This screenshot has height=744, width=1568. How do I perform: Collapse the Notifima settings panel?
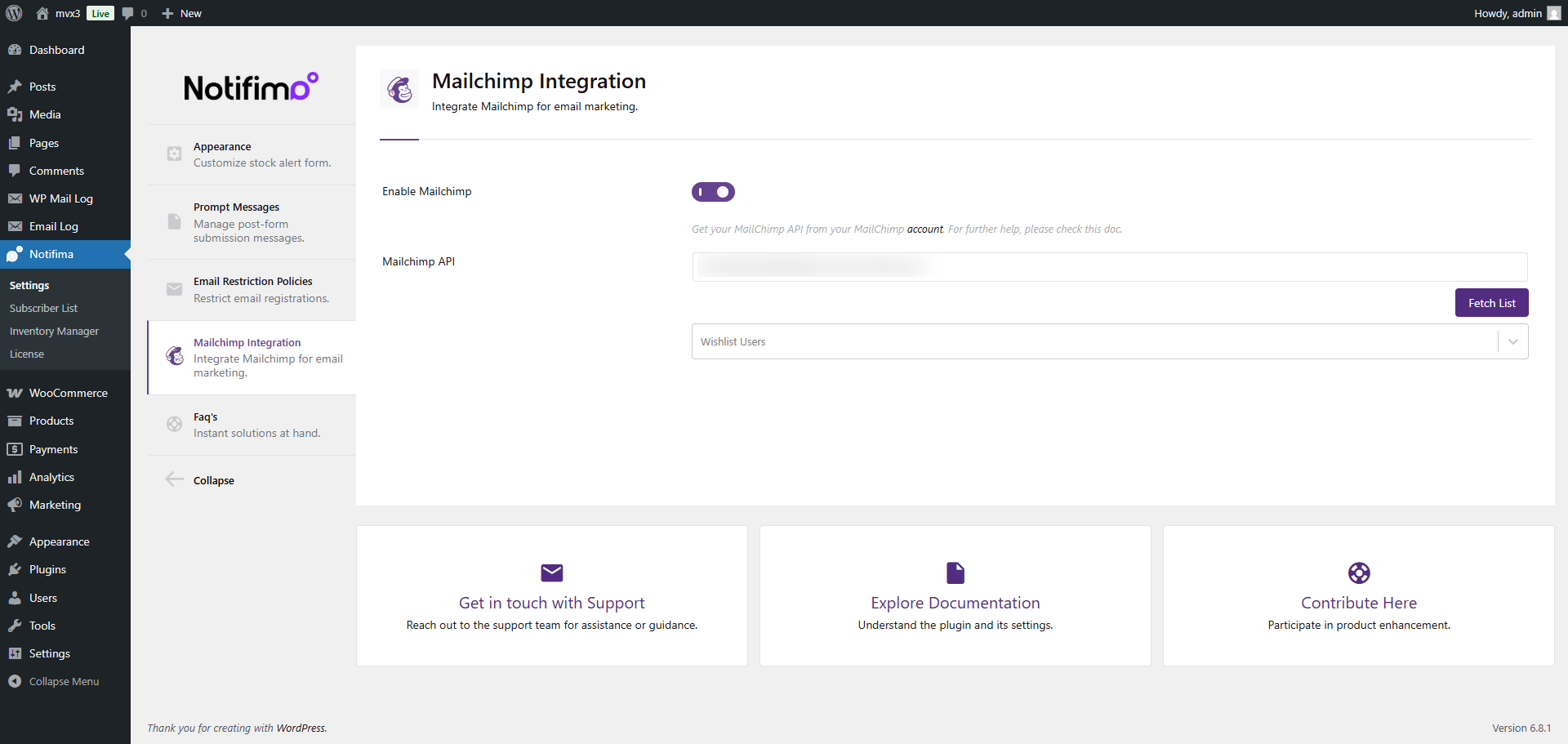[x=201, y=480]
